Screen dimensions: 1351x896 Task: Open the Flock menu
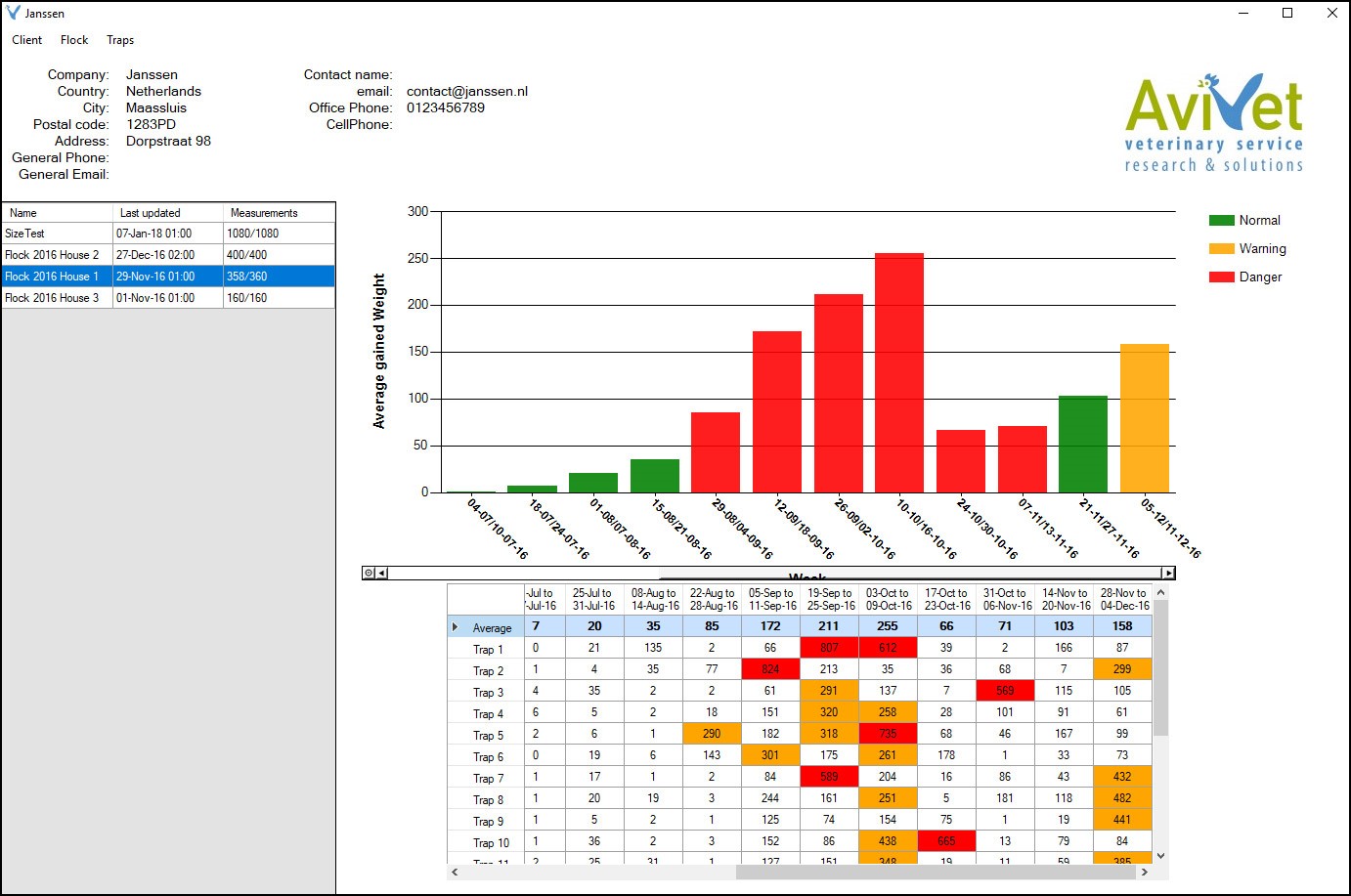click(74, 40)
